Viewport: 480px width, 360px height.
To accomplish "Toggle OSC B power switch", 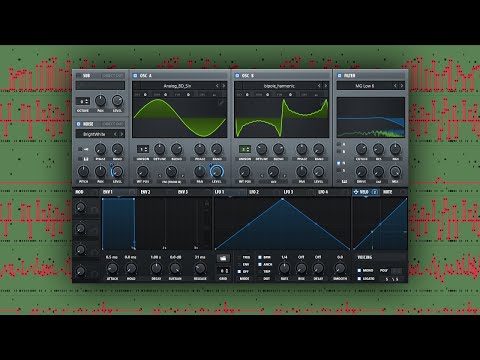I will [x=237, y=76].
